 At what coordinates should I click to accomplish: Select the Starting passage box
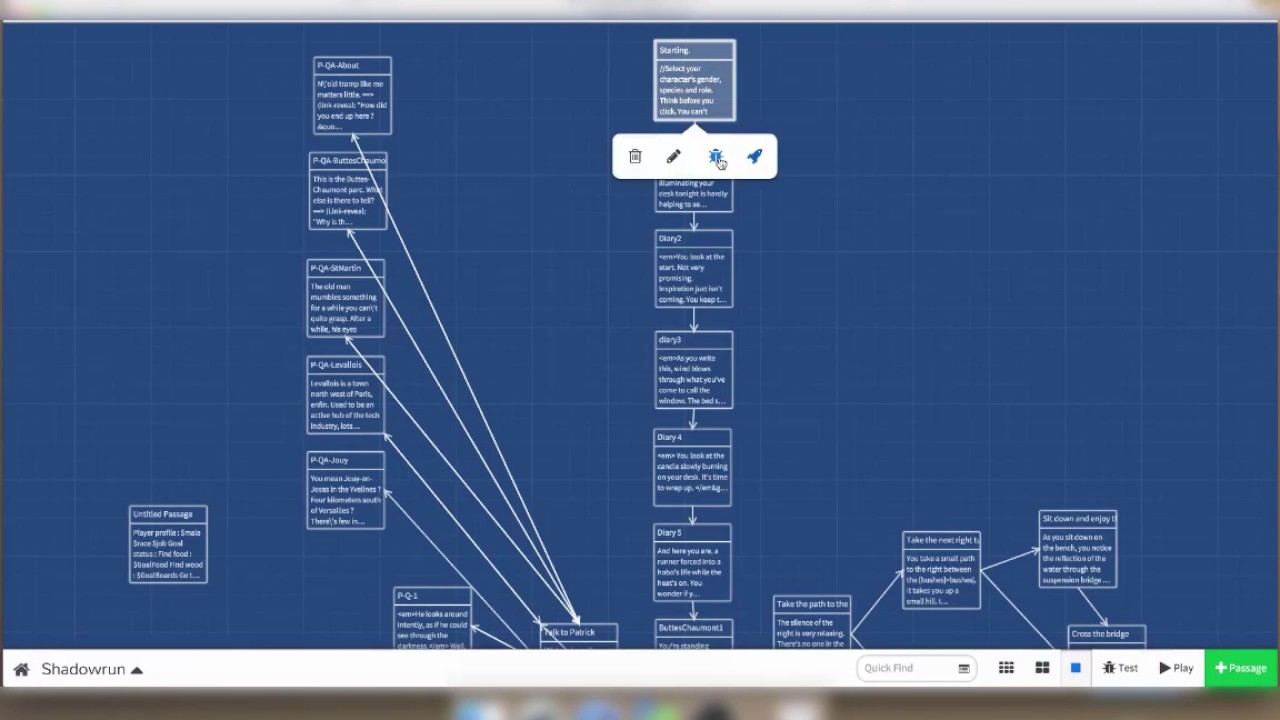pos(695,81)
